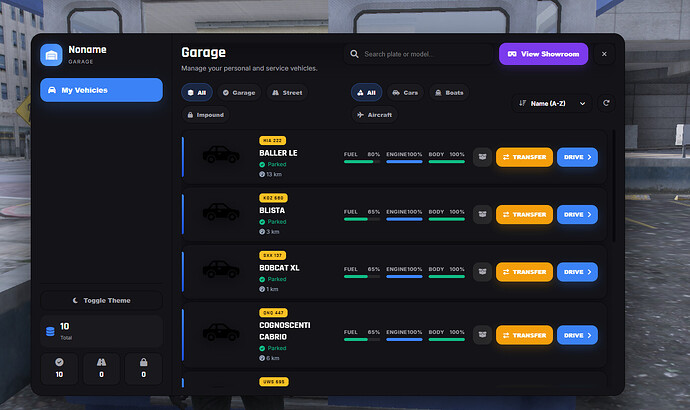The width and height of the screenshot is (690, 410).
Task: Click the SXK 137 license plate badge
Action: tap(272, 255)
